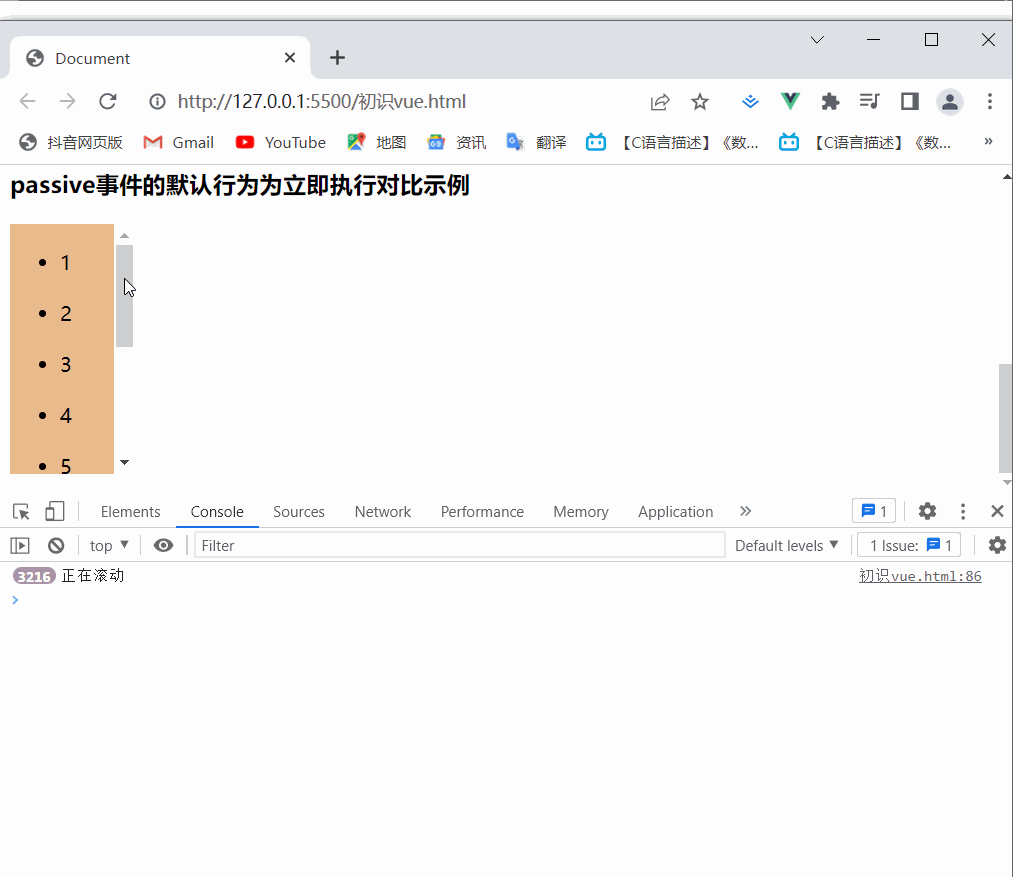Image resolution: width=1013 pixels, height=877 pixels.
Task: Show more bookmarks chevron
Action: coord(988,141)
